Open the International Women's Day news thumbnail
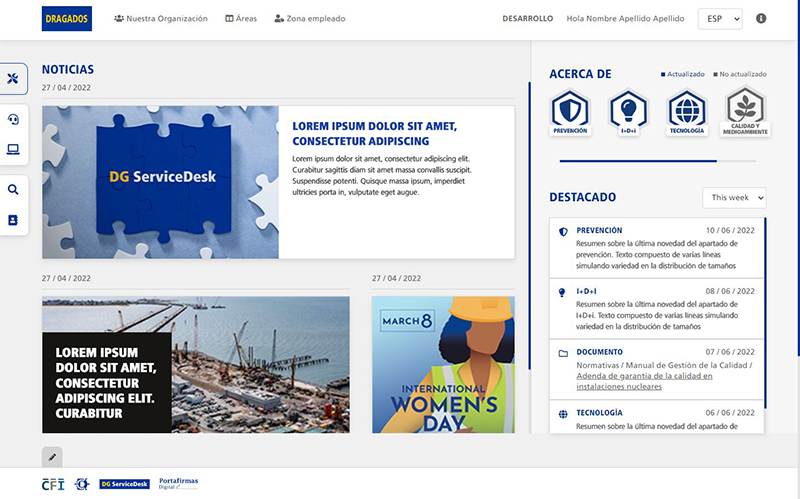 443,364
